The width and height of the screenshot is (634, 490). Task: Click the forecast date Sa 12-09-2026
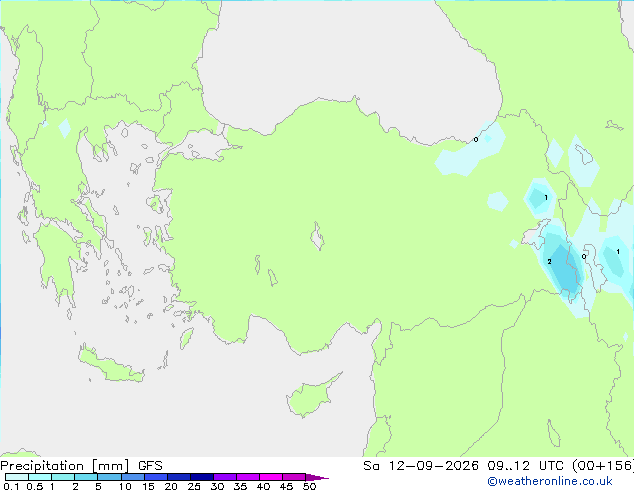tap(421, 466)
